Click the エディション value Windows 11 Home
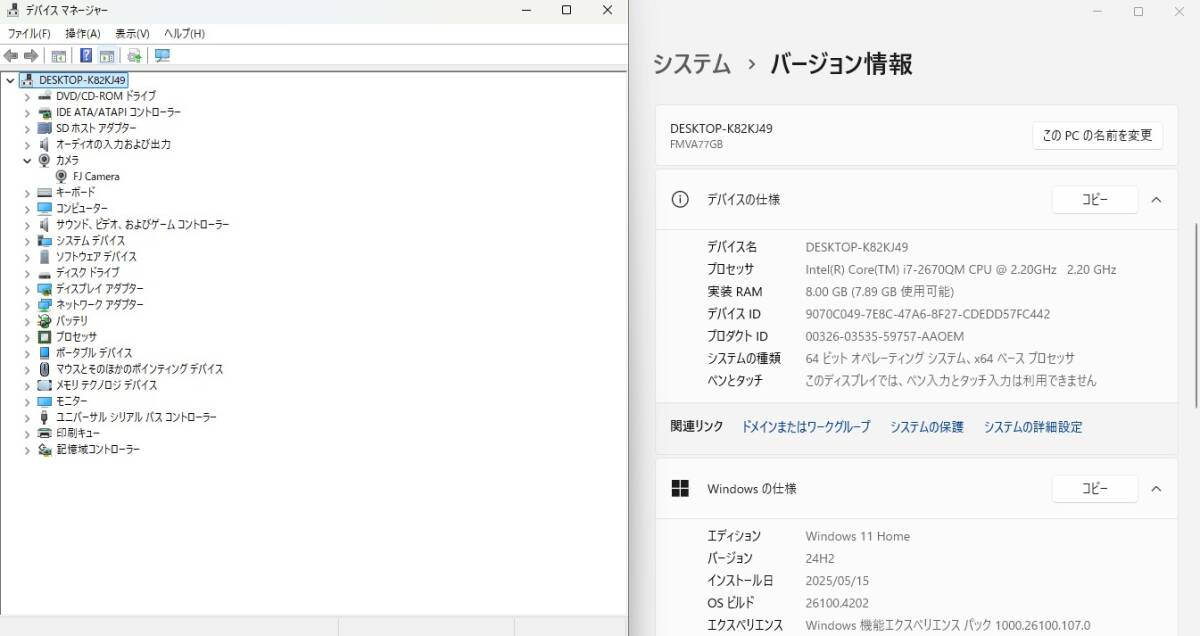 (858, 536)
